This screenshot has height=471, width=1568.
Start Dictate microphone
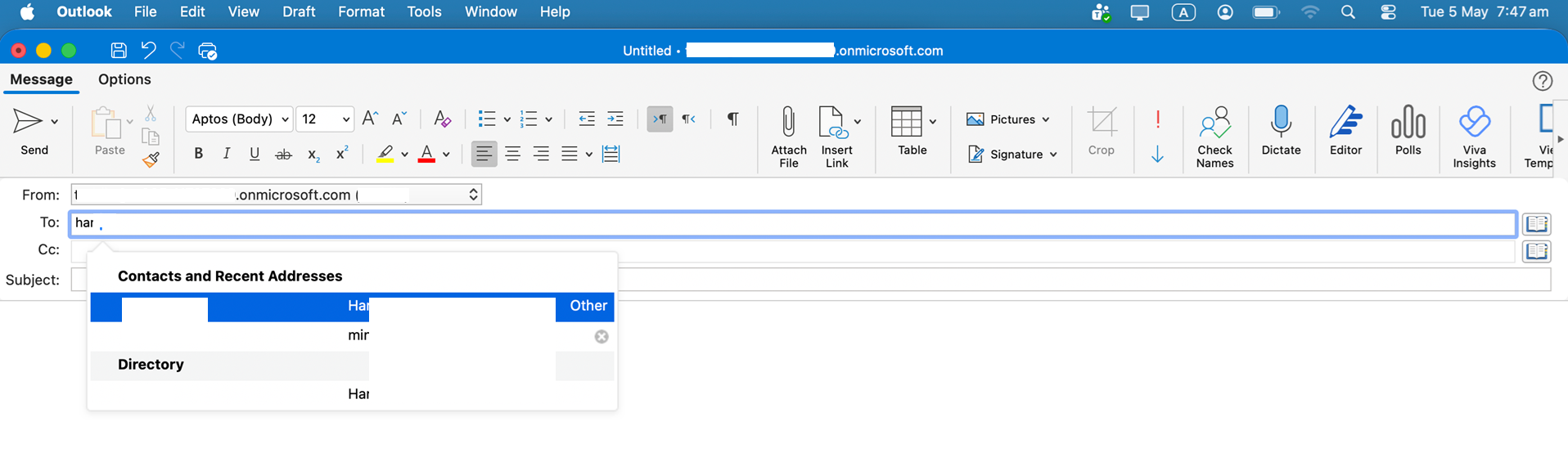1281,131
